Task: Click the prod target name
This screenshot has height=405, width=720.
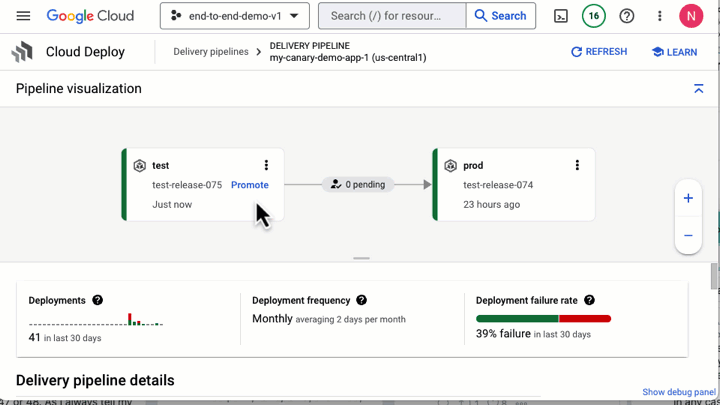Action: (x=473, y=165)
